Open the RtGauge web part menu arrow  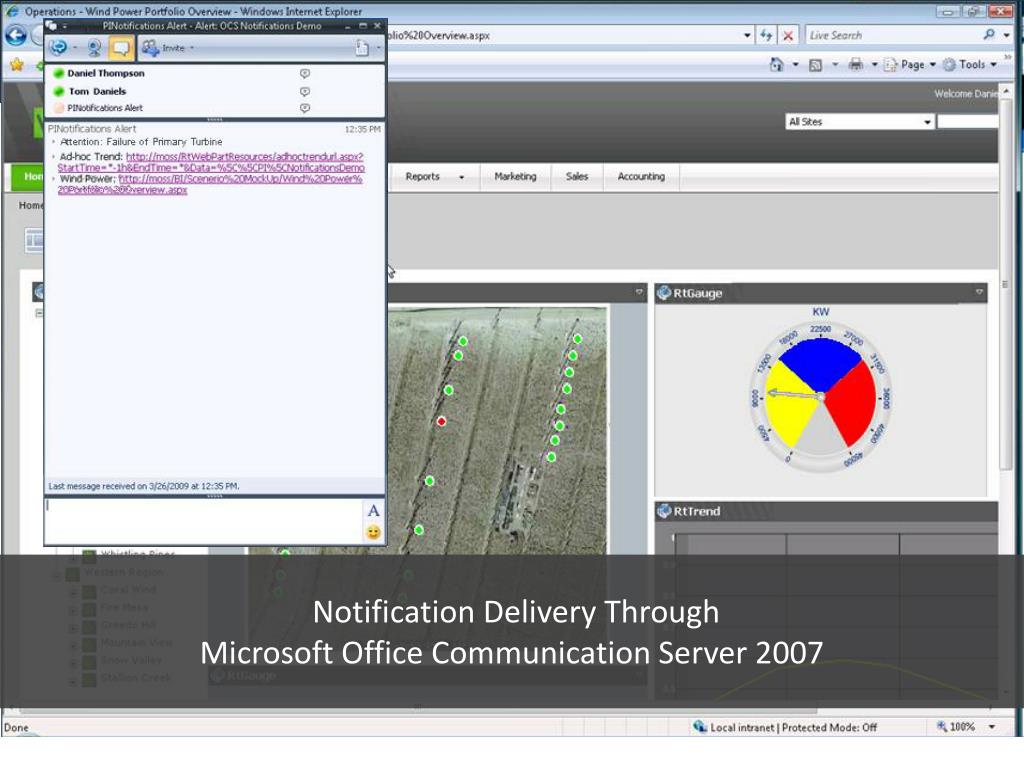click(980, 292)
